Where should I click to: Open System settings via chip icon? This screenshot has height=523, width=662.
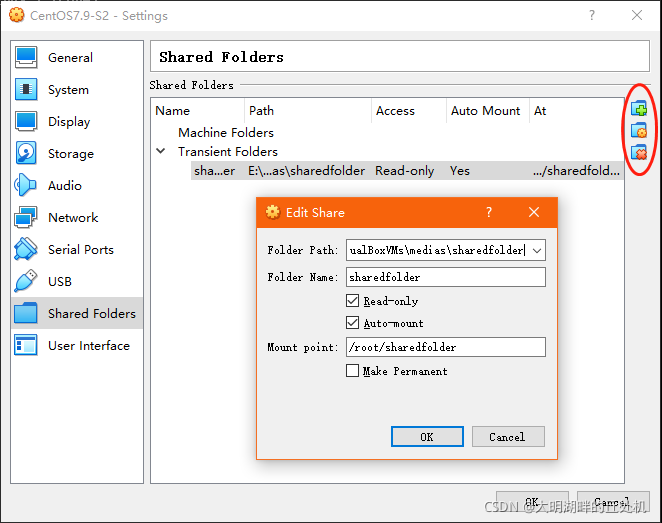click(26, 89)
